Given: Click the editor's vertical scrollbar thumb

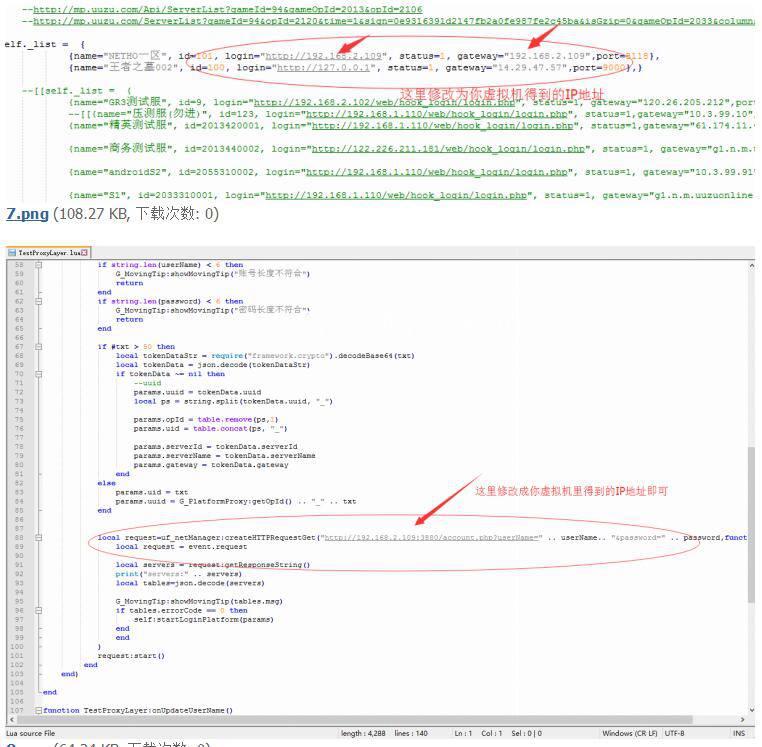Looking at the screenshot, I should (751, 525).
